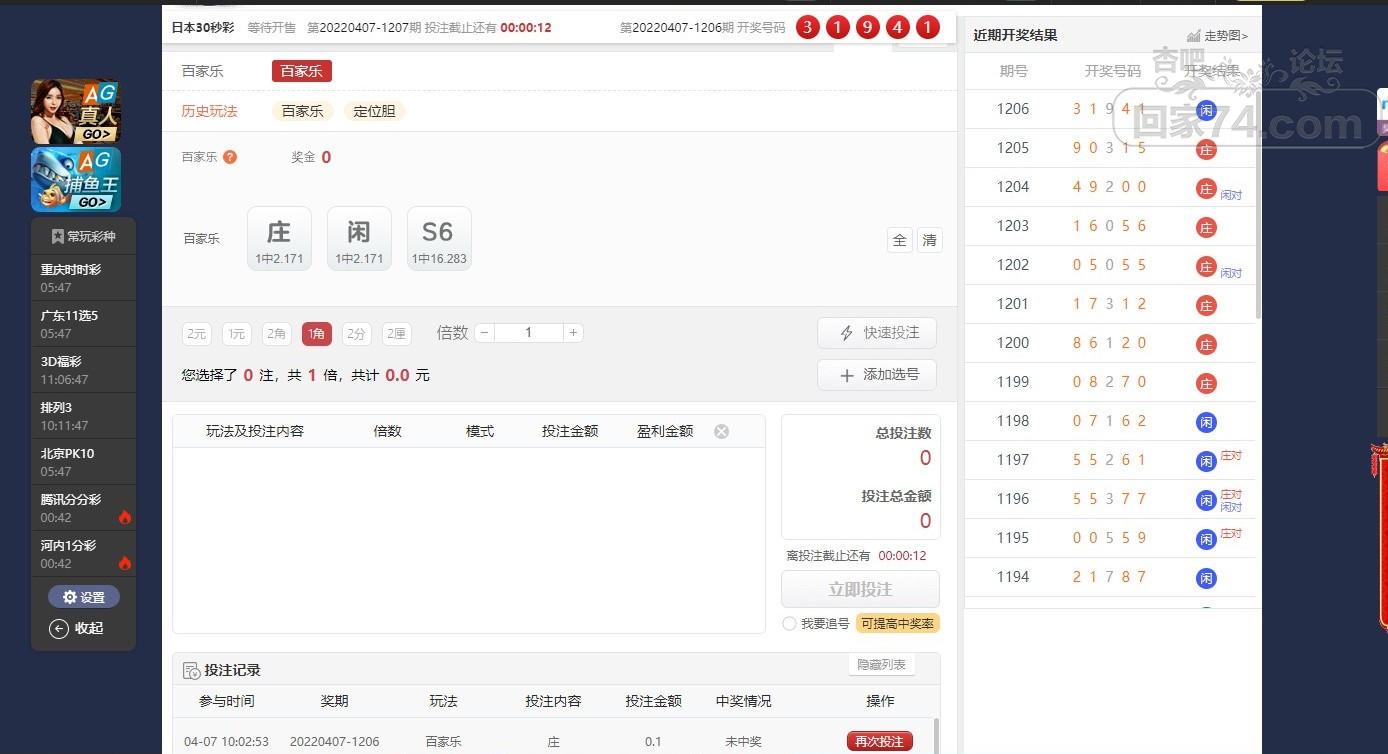Collapse sidebar with 收起 button
The image size is (1388, 754).
(77, 628)
